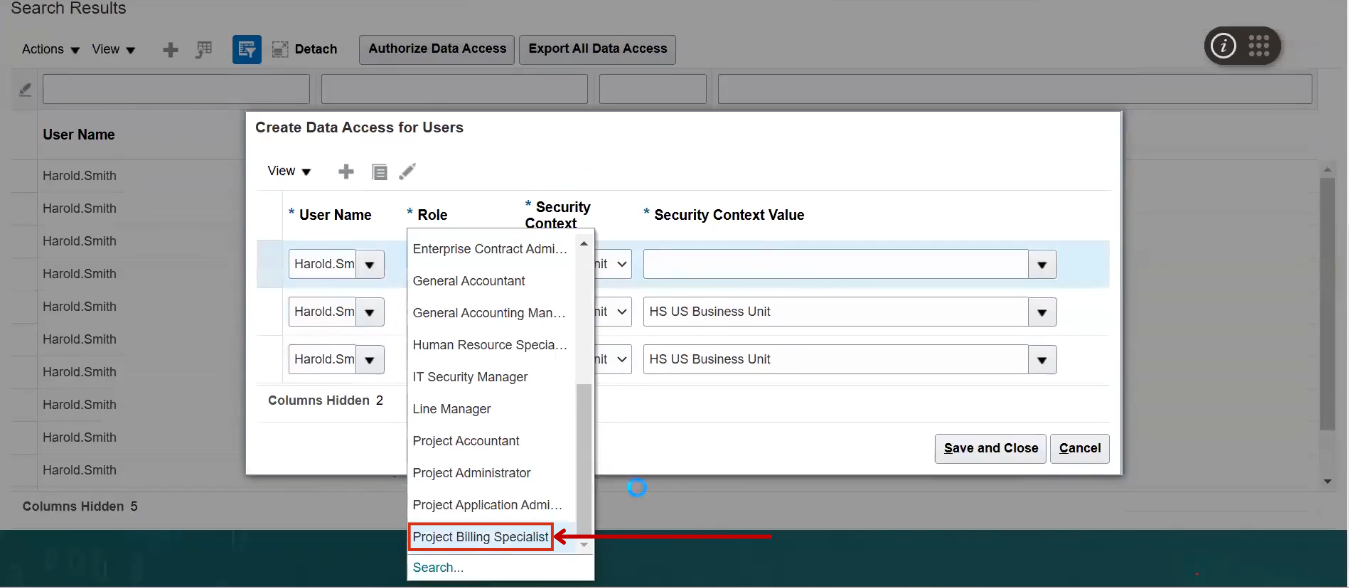
Task: Click the detach icon beside Detach label
Action: click(x=279, y=48)
